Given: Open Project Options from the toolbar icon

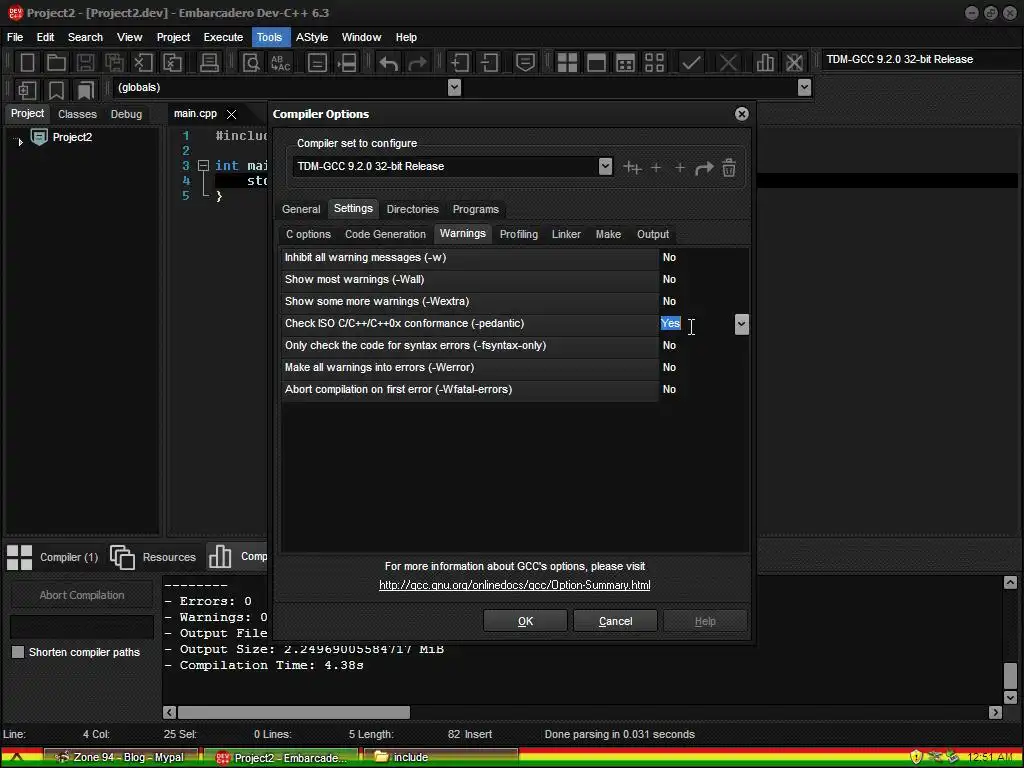Looking at the screenshot, I should tap(525, 63).
